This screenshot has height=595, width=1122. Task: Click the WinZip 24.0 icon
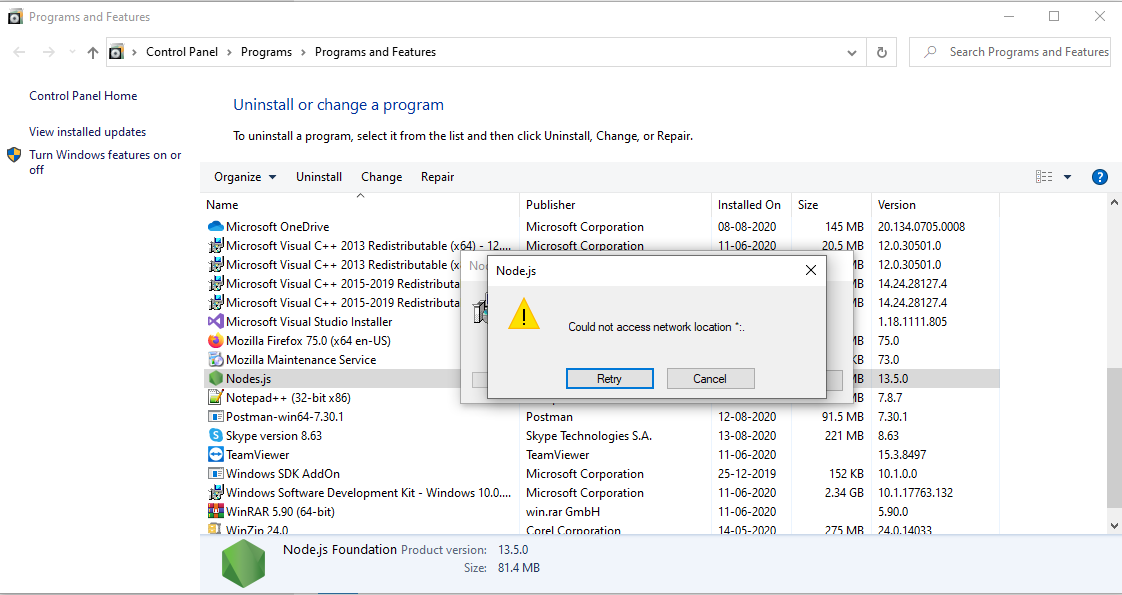[215, 529]
